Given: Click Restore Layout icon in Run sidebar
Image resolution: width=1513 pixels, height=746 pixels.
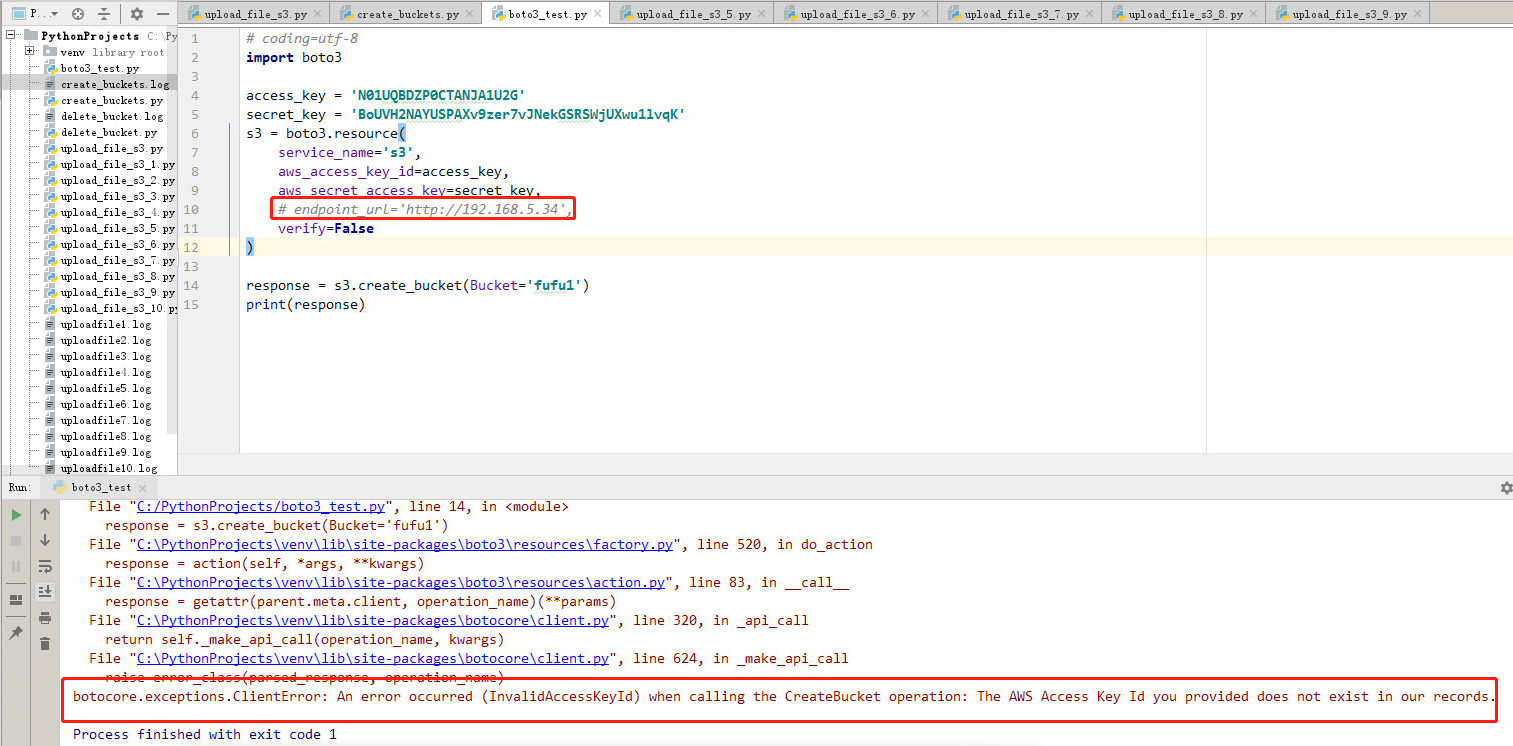Looking at the screenshot, I should pyautogui.click(x=16, y=600).
